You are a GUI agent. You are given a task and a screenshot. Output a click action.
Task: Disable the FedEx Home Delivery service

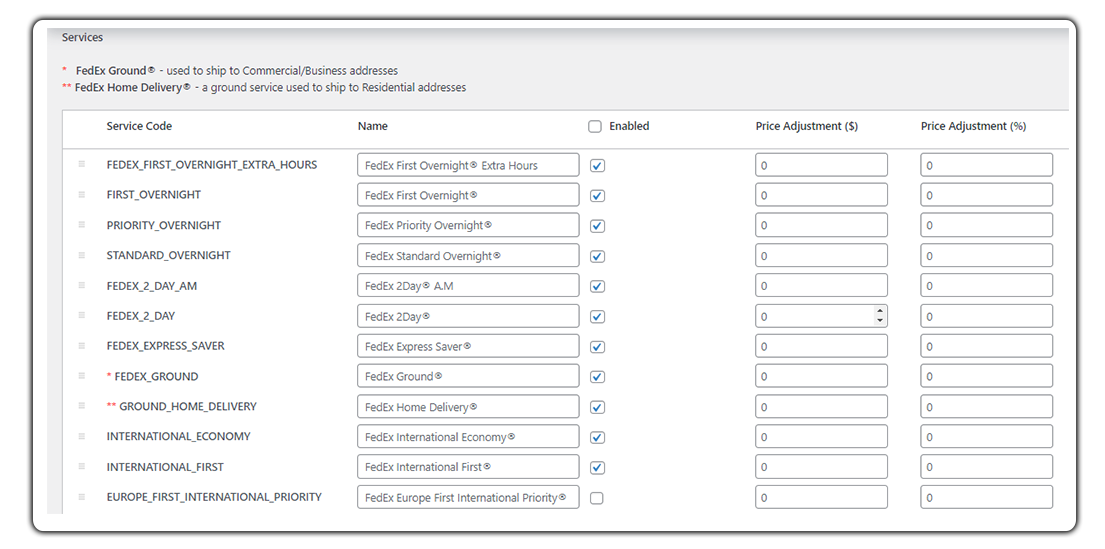[598, 407]
